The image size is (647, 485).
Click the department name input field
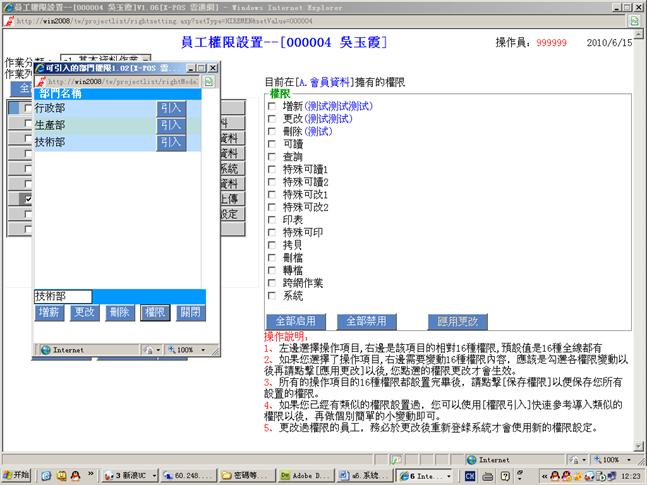63,297
